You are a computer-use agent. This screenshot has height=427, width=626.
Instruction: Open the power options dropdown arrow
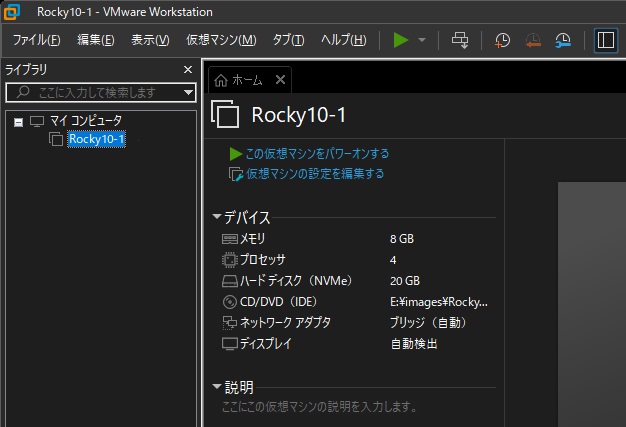(422, 40)
